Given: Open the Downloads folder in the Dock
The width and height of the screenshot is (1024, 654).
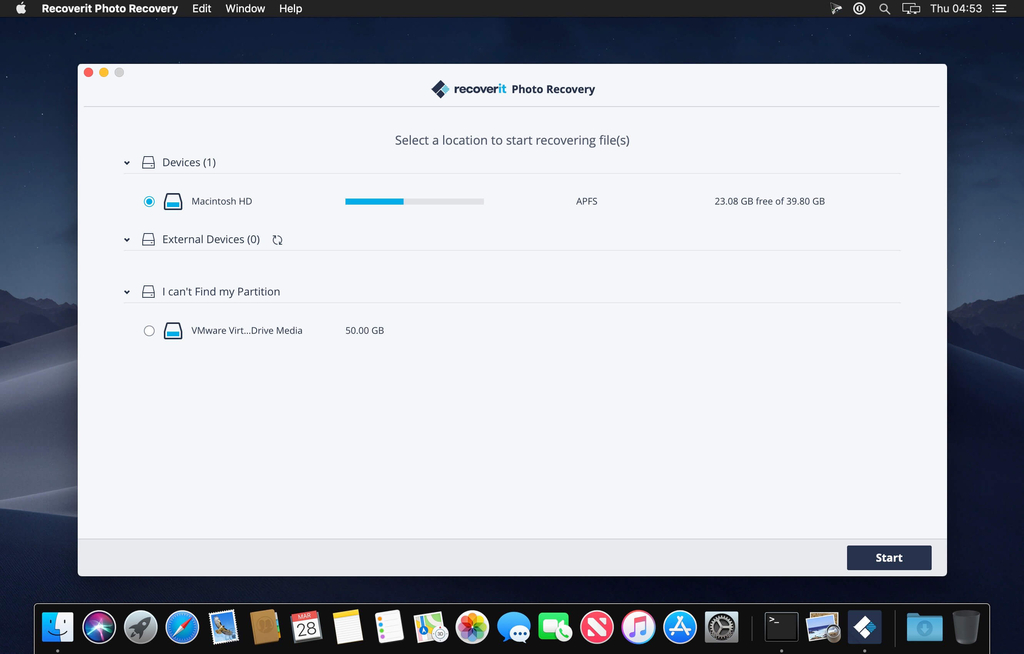Looking at the screenshot, I should click(925, 627).
